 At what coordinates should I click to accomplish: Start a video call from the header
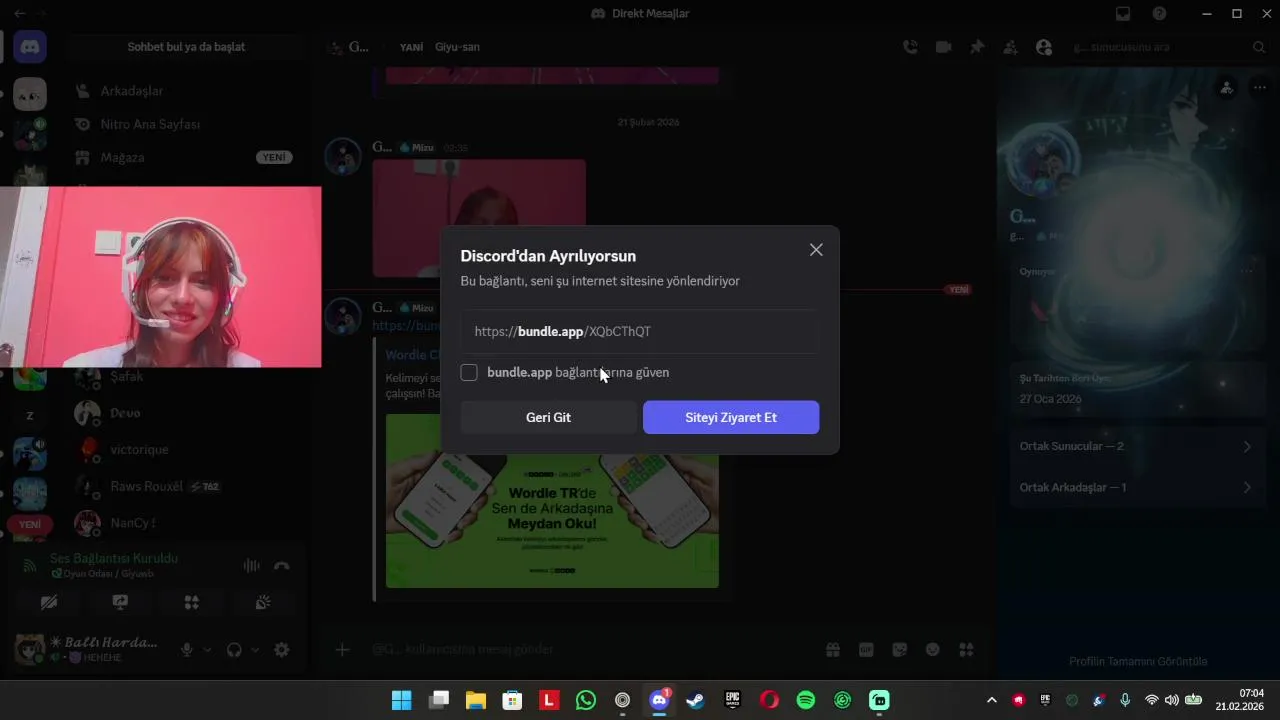point(943,47)
